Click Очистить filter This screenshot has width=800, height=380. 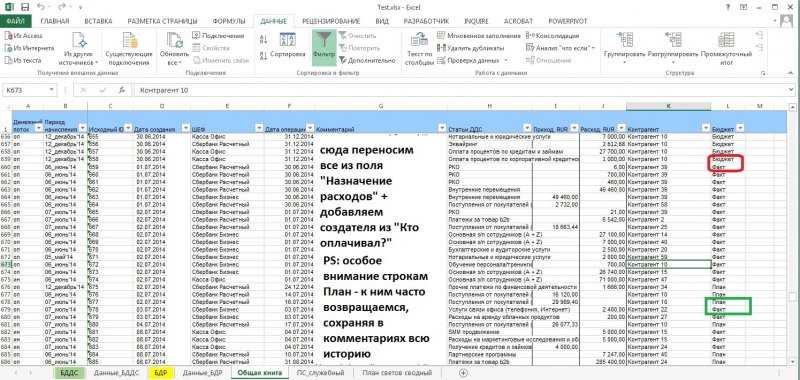point(357,36)
